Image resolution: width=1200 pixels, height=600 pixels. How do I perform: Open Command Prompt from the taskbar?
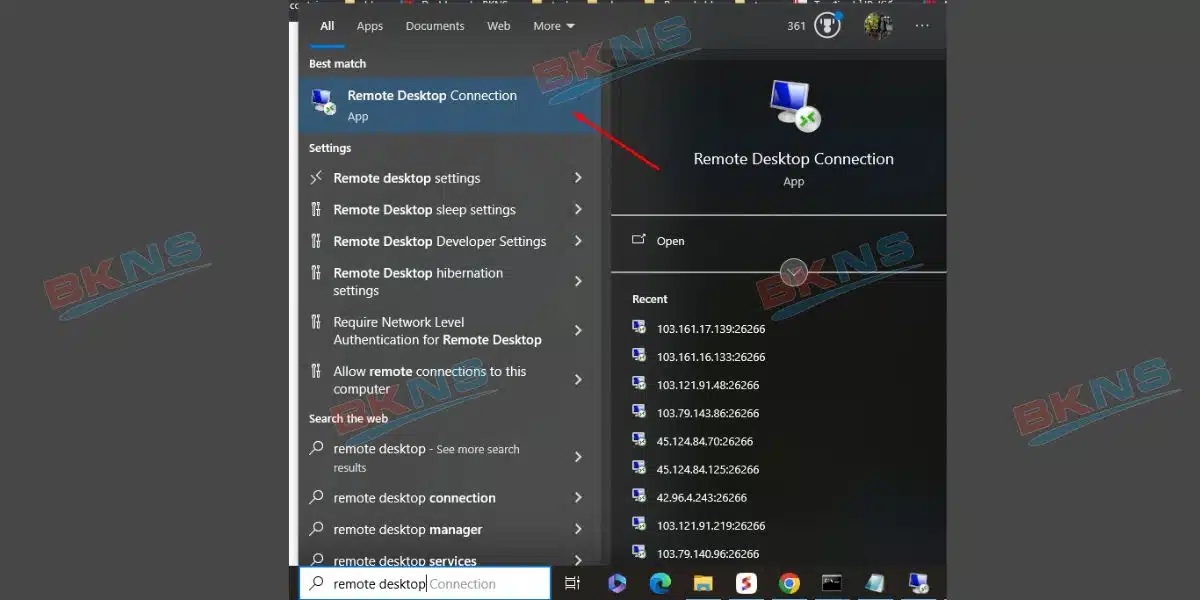click(x=832, y=582)
